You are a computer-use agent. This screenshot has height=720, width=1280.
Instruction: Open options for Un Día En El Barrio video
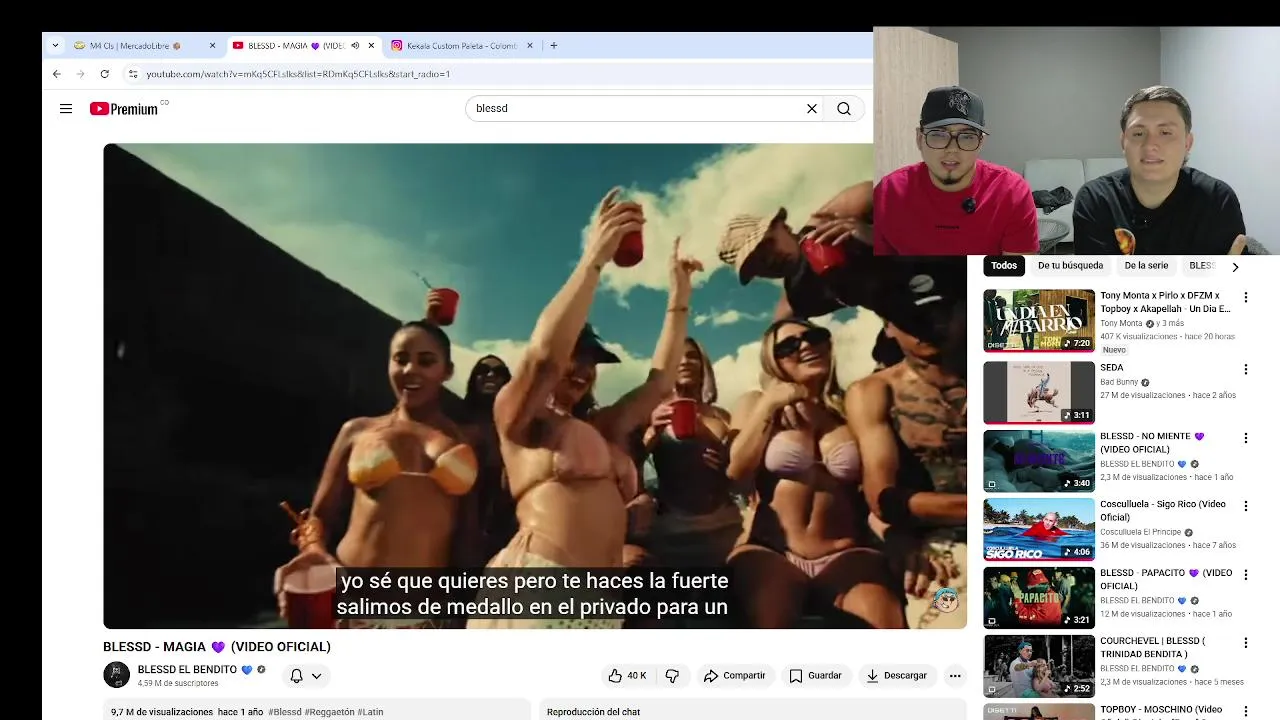(x=1246, y=297)
